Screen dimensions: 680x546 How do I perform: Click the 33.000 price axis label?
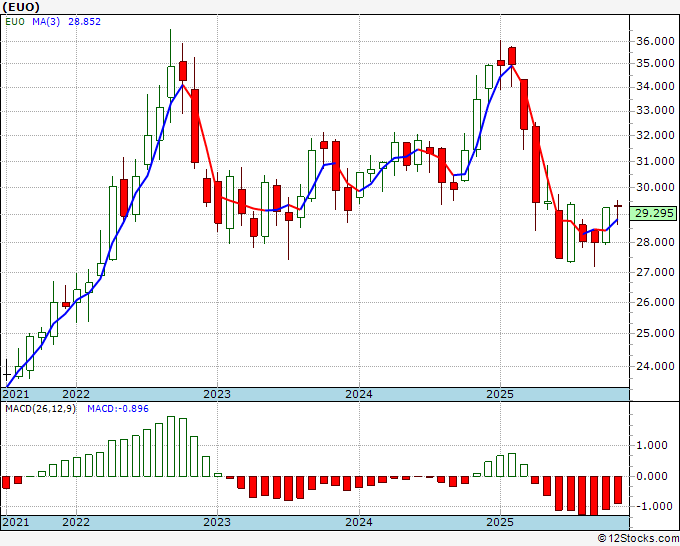pyautogui.click(x=655, y=111)
